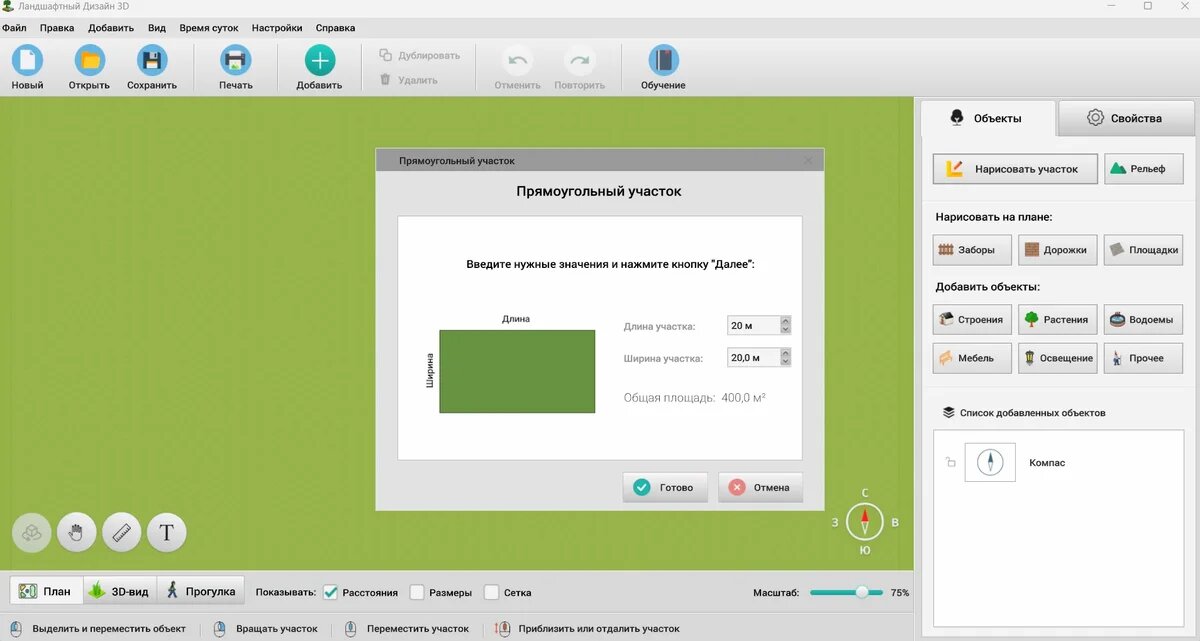Switch to the 3D-вид view tab
Image resolution: width=1200 pixels, height=641 pixels.
tap(119, 591)
